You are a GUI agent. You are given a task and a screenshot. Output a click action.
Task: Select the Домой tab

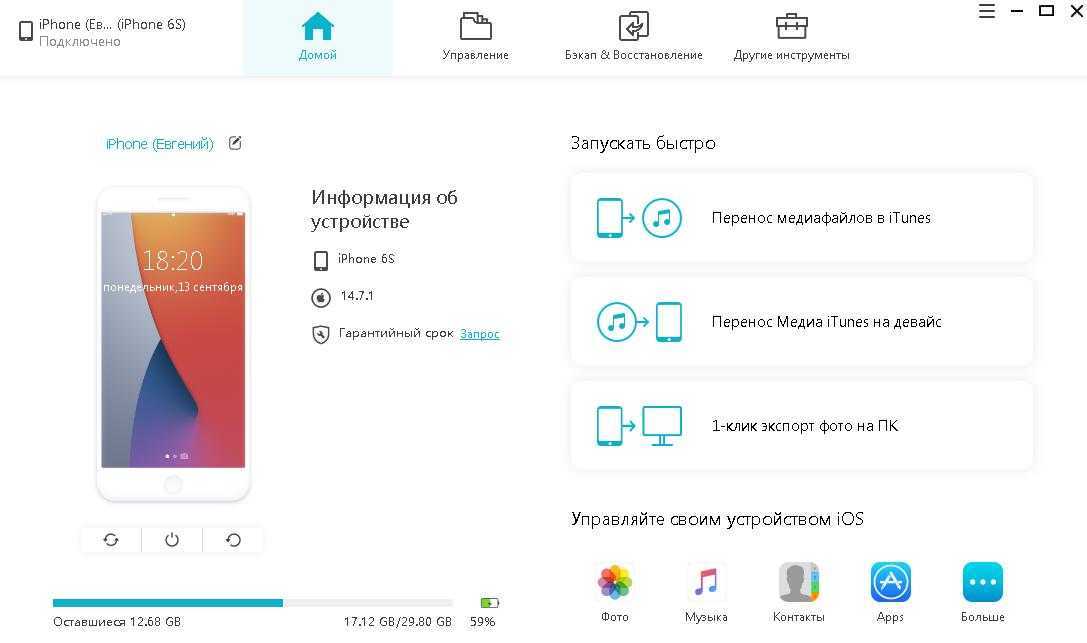coord(318,37)
